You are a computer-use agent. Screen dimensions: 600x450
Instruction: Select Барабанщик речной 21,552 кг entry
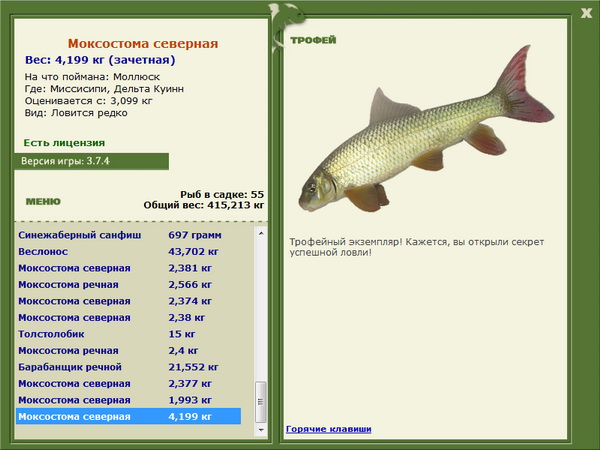(129, 367)
